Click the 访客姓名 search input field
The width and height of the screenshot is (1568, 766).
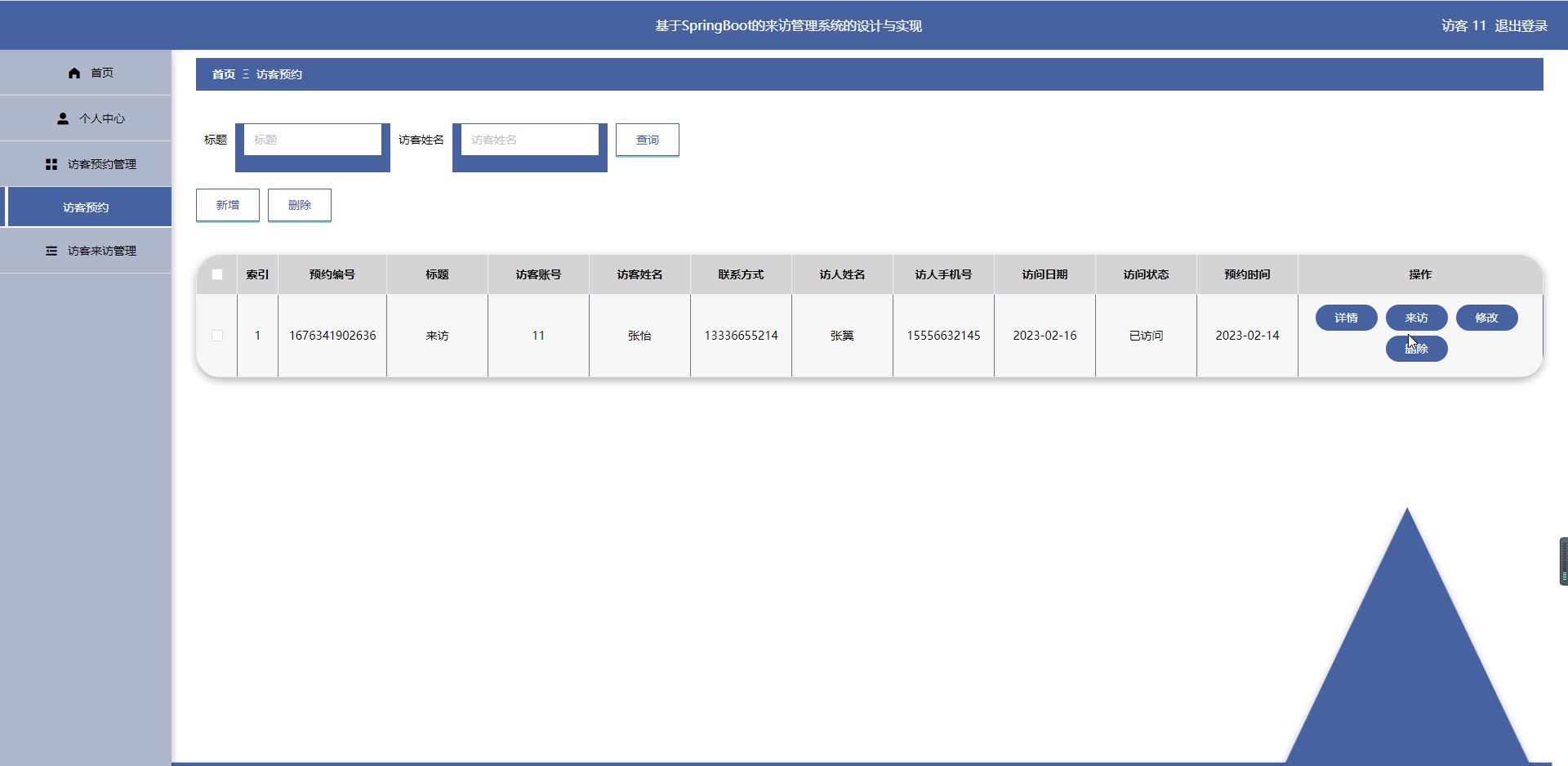[530, 140]
